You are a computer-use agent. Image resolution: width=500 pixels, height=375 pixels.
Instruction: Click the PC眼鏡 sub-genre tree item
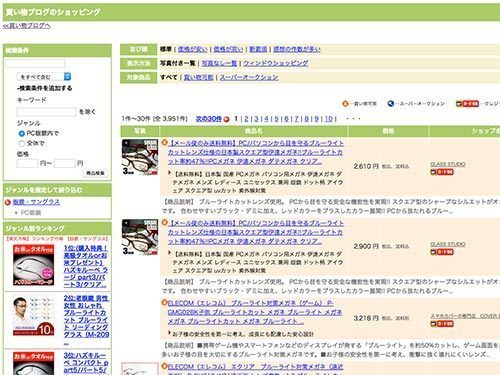pyautogui.click(x=31, y=213)
